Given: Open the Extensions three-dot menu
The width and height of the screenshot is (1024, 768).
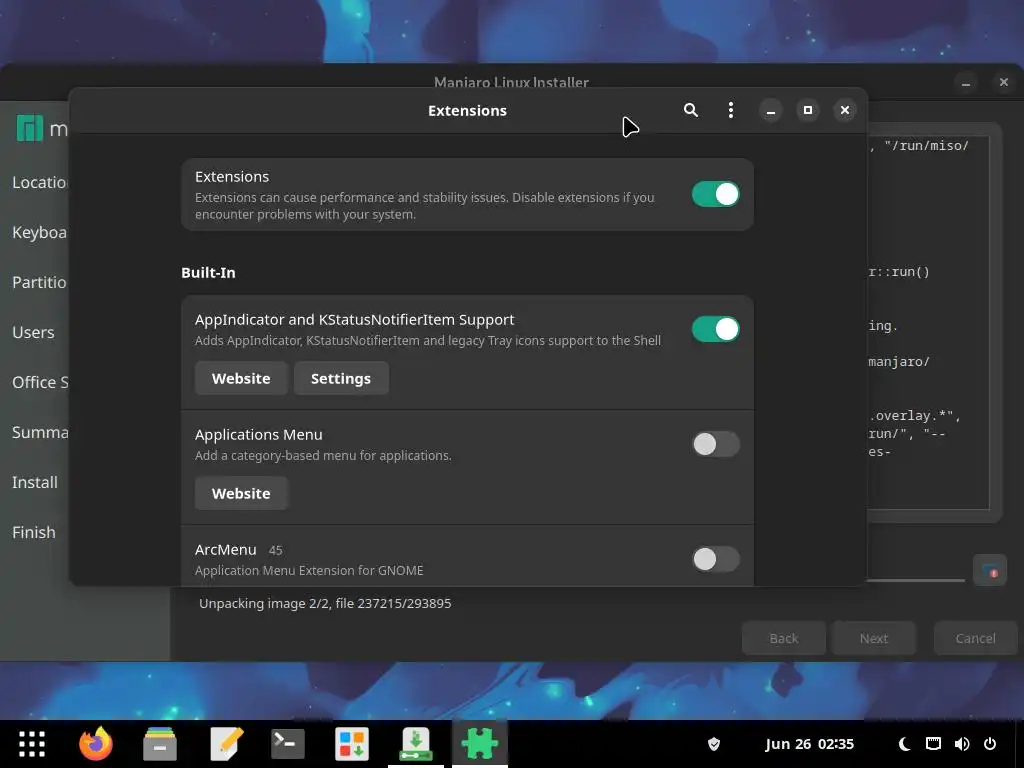Looking at the screenshot, I should click(x=731, y=110).
